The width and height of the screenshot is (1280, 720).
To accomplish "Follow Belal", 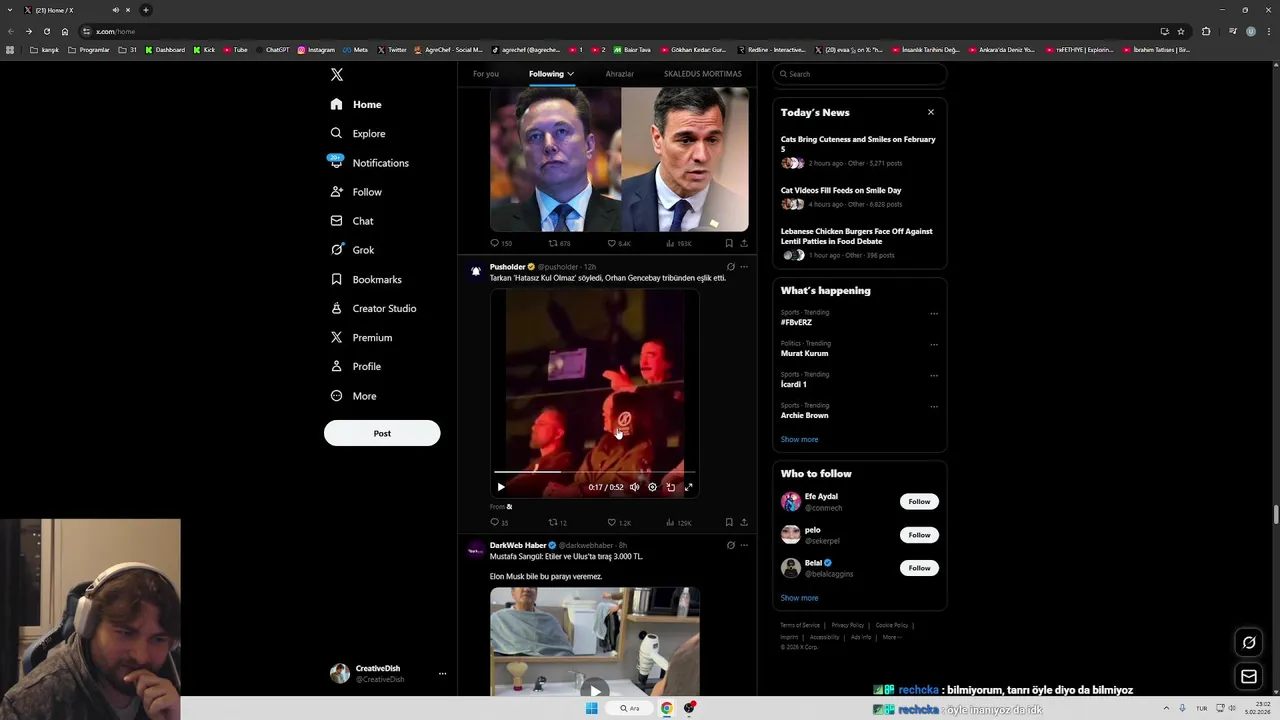I will coord(919,568).
